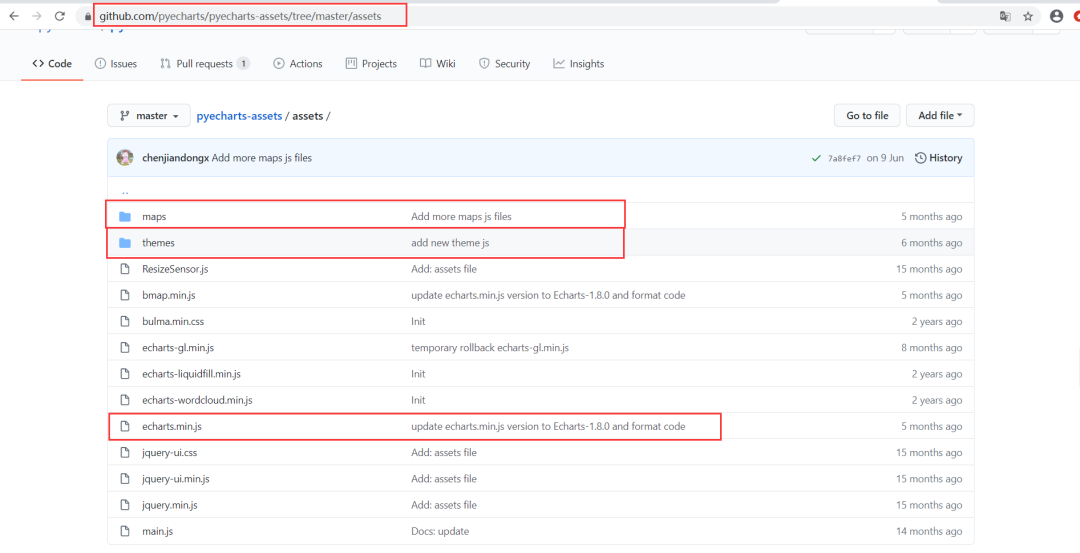The width and height of the screenshot is (1080, 553).
Task: Go back using browser back arrow
Action: [14, 16]
